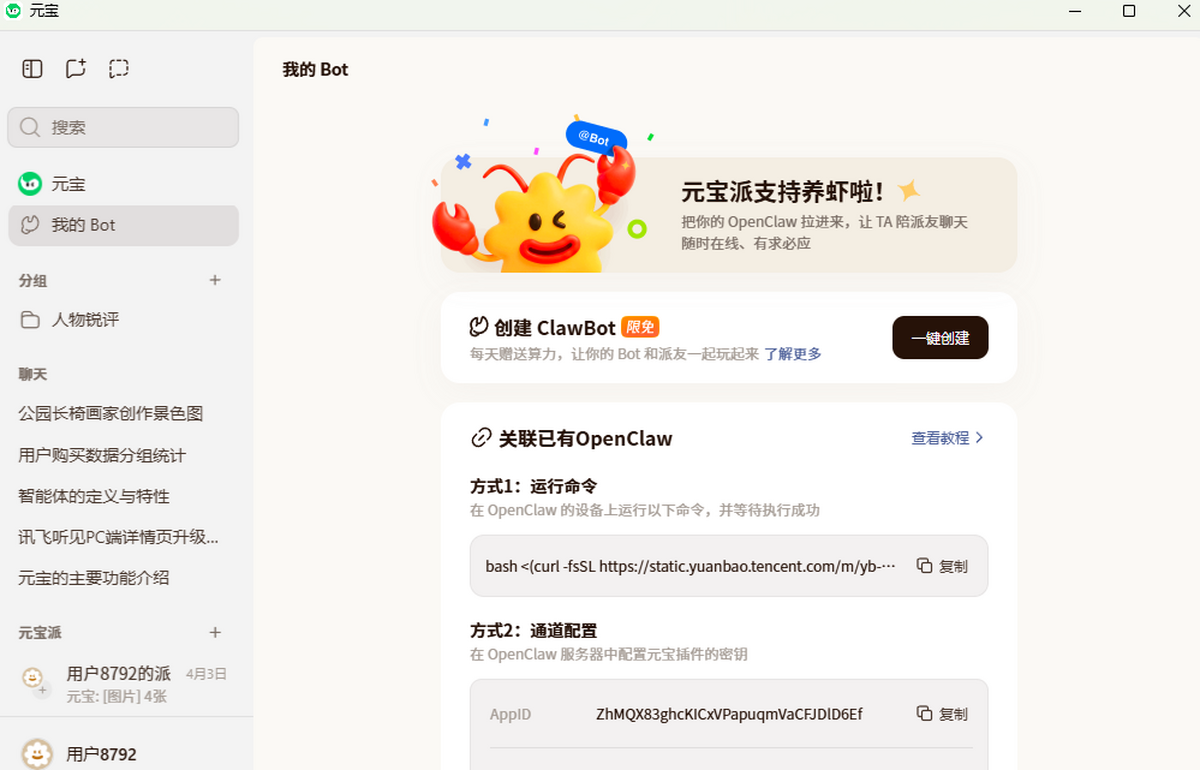Viewport: 1200px width, 770px height.
Task: Click the 用户8792 avatar icon at bottom
Action: click(37, 754)
